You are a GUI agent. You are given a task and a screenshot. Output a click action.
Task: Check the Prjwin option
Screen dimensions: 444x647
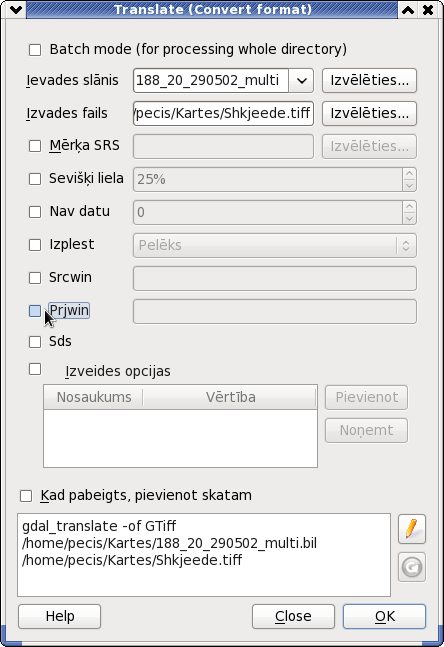pos(35,311)
